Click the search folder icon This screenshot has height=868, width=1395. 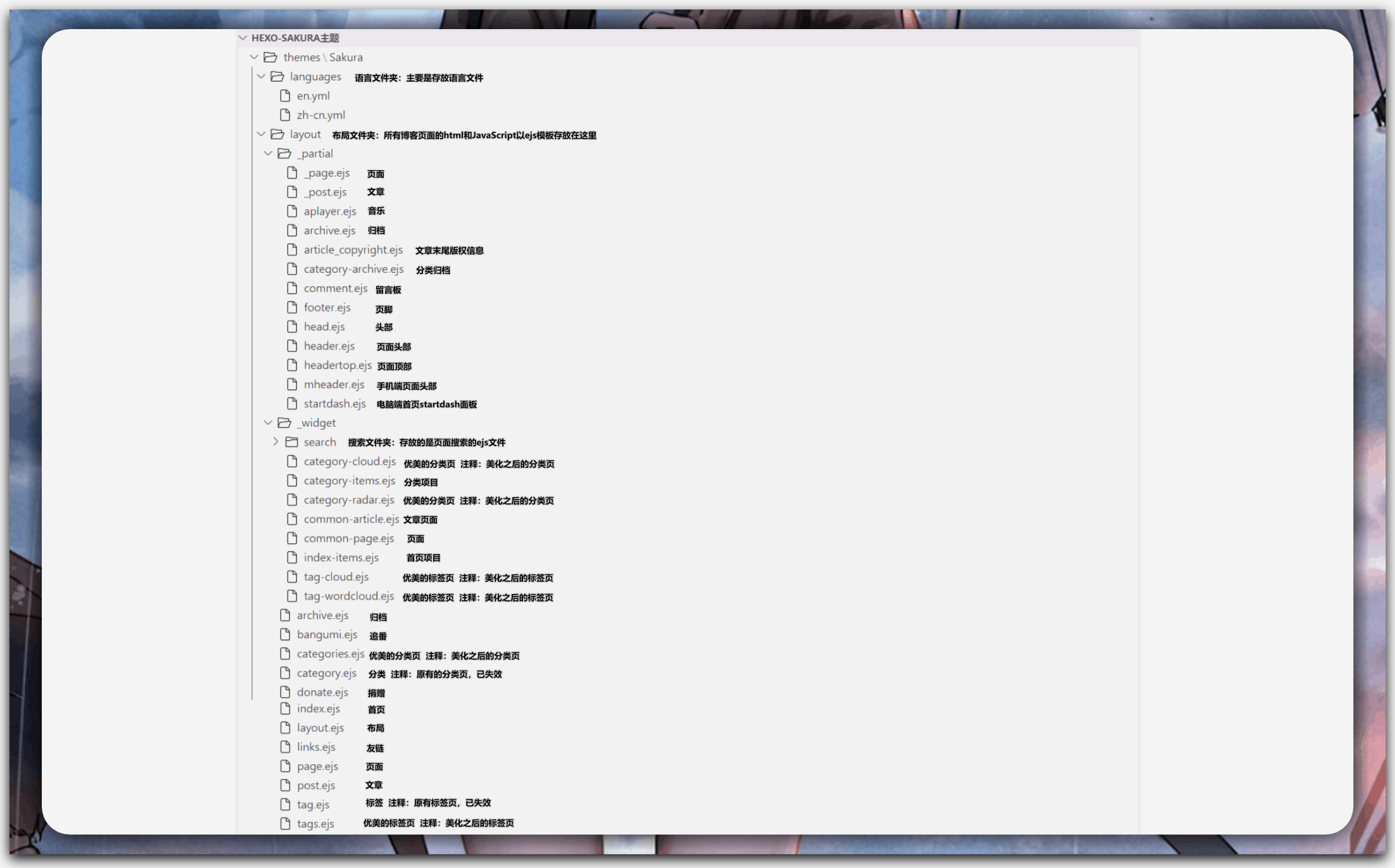click(x=291, y=442)
